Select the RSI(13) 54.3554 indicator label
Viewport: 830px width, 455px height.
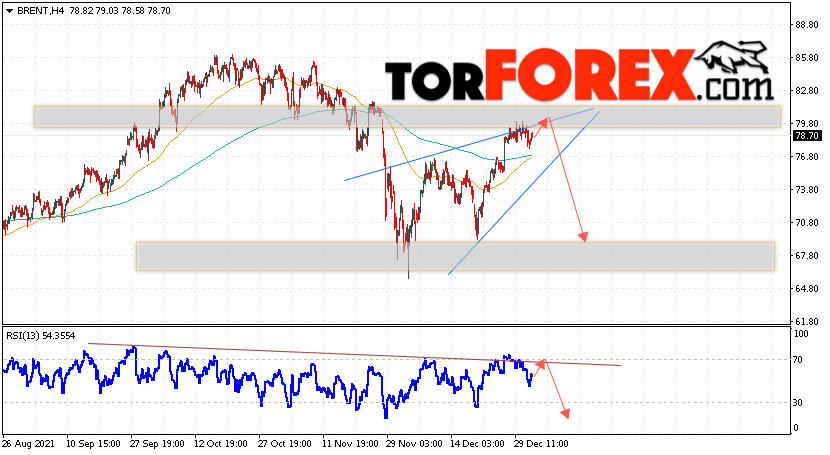click(41, 335)
